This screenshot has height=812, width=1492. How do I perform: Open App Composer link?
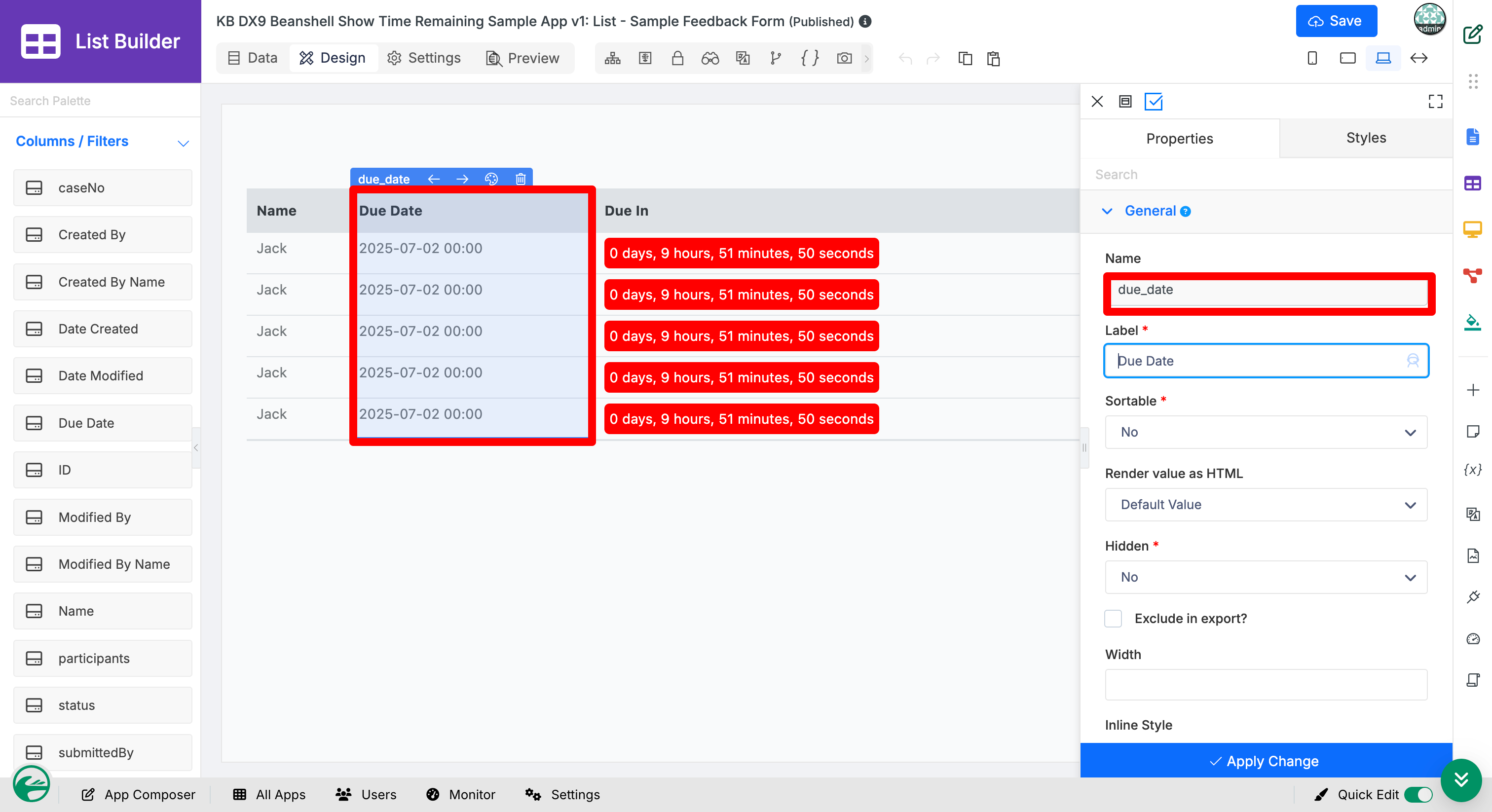coord(139,794)
